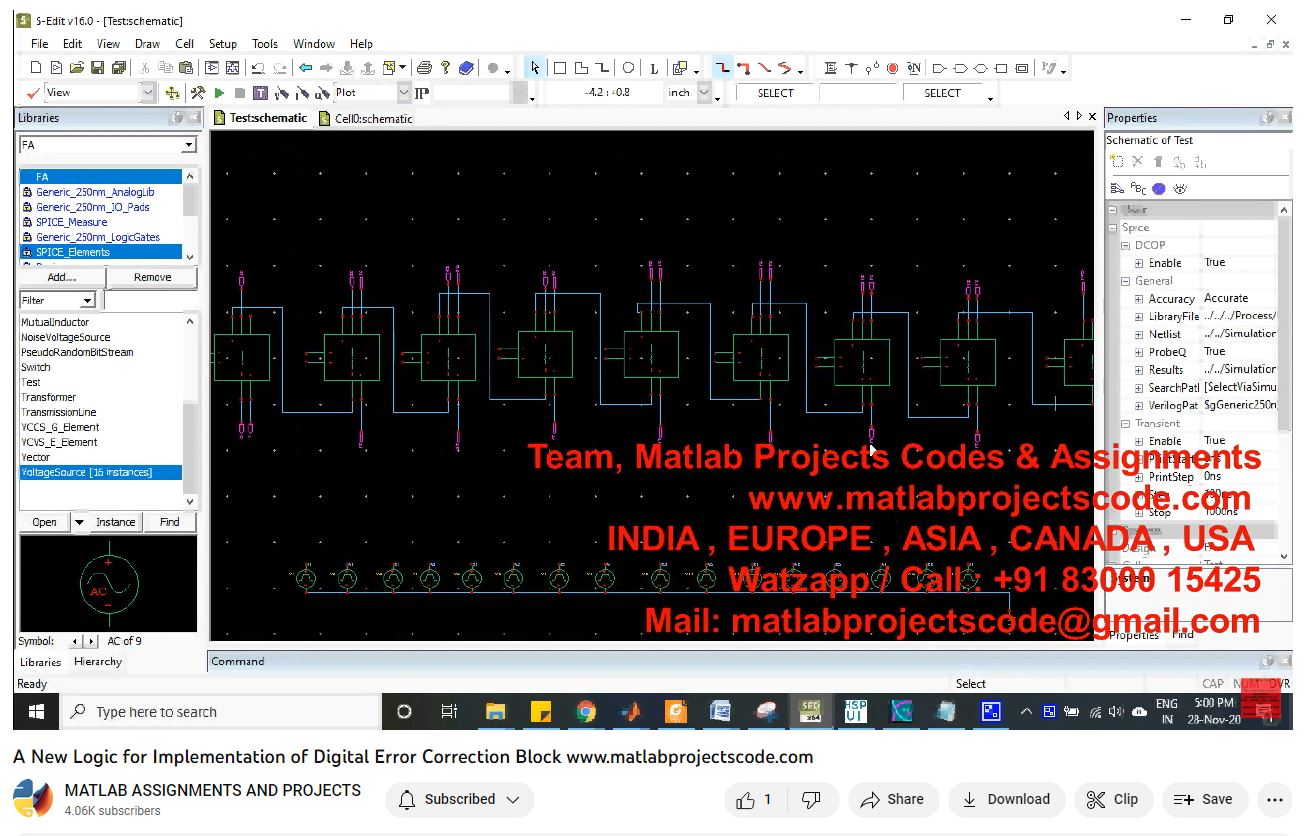Screen dimensions: 1307x836
Task: Click the YouTube Share button
Action: [892, 799]
